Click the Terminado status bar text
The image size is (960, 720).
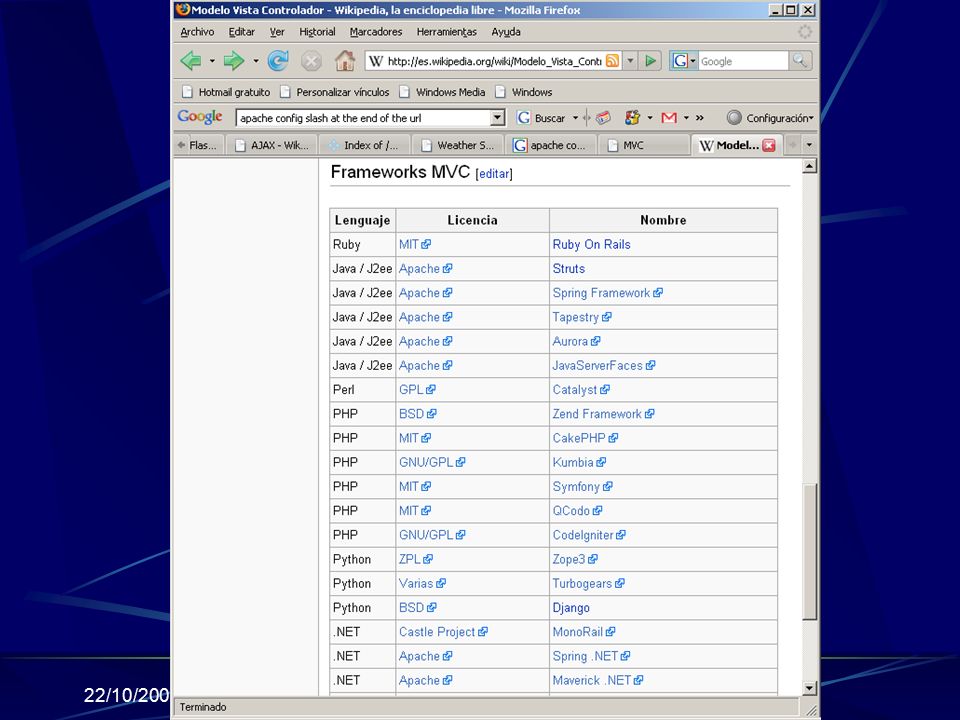pyautogui.click(x=203, y=707)
